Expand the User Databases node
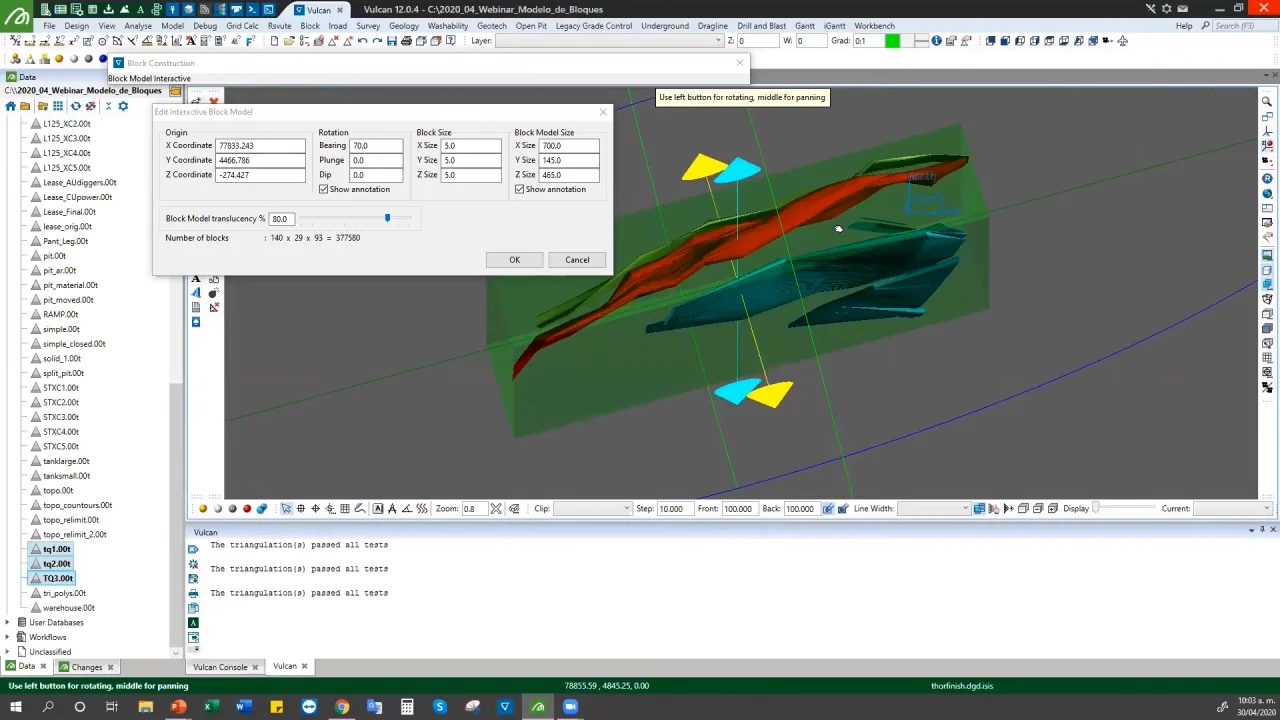Image resolution: width=1280 pixels, height=720 pixels. click(8, 623)
